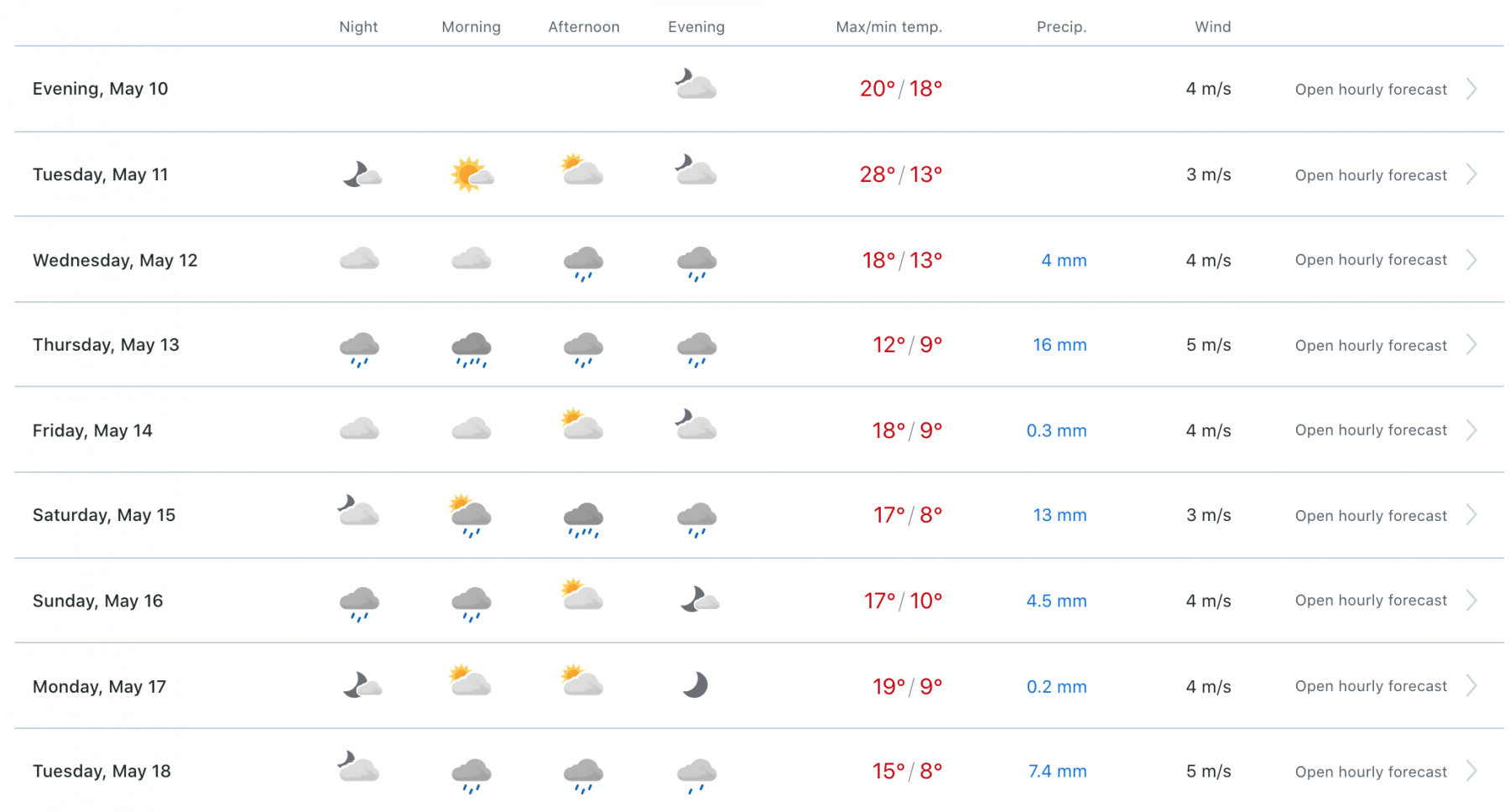Click Tuesday May 11 morning sunny icon
The height and width of the screenshot is (812, 1510).
[x=471, y=174]
